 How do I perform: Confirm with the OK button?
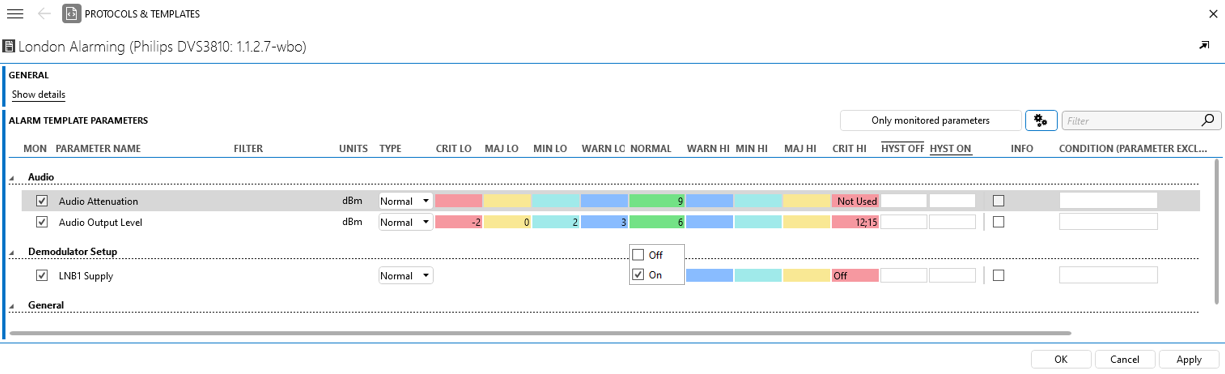[x=1061, y=359]
